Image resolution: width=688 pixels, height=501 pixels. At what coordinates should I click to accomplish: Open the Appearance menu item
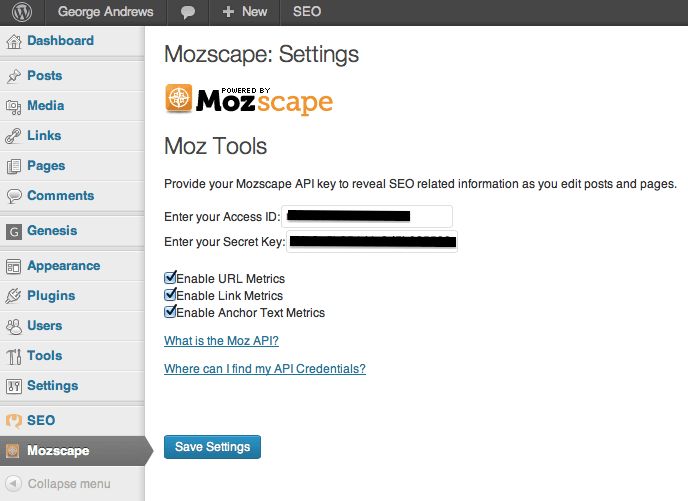(63, 266)
